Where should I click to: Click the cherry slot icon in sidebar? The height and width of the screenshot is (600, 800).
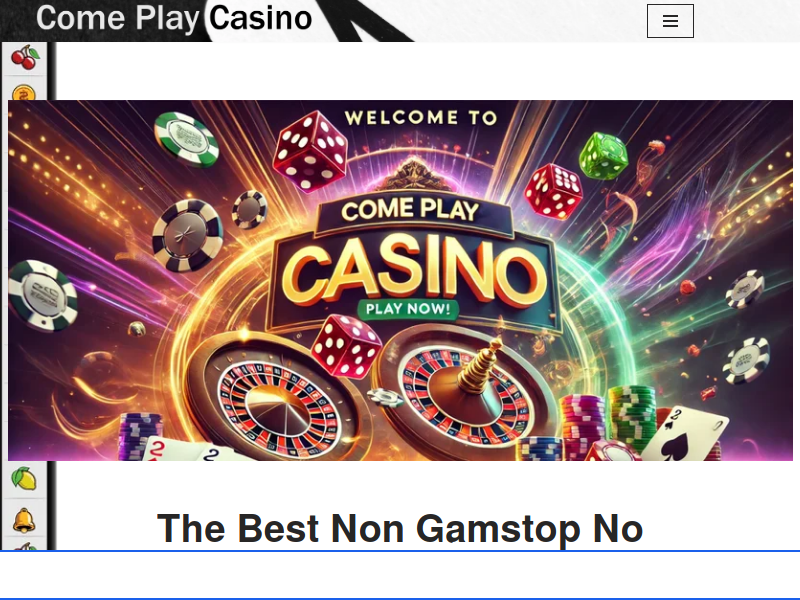click(x=25, y=57)
